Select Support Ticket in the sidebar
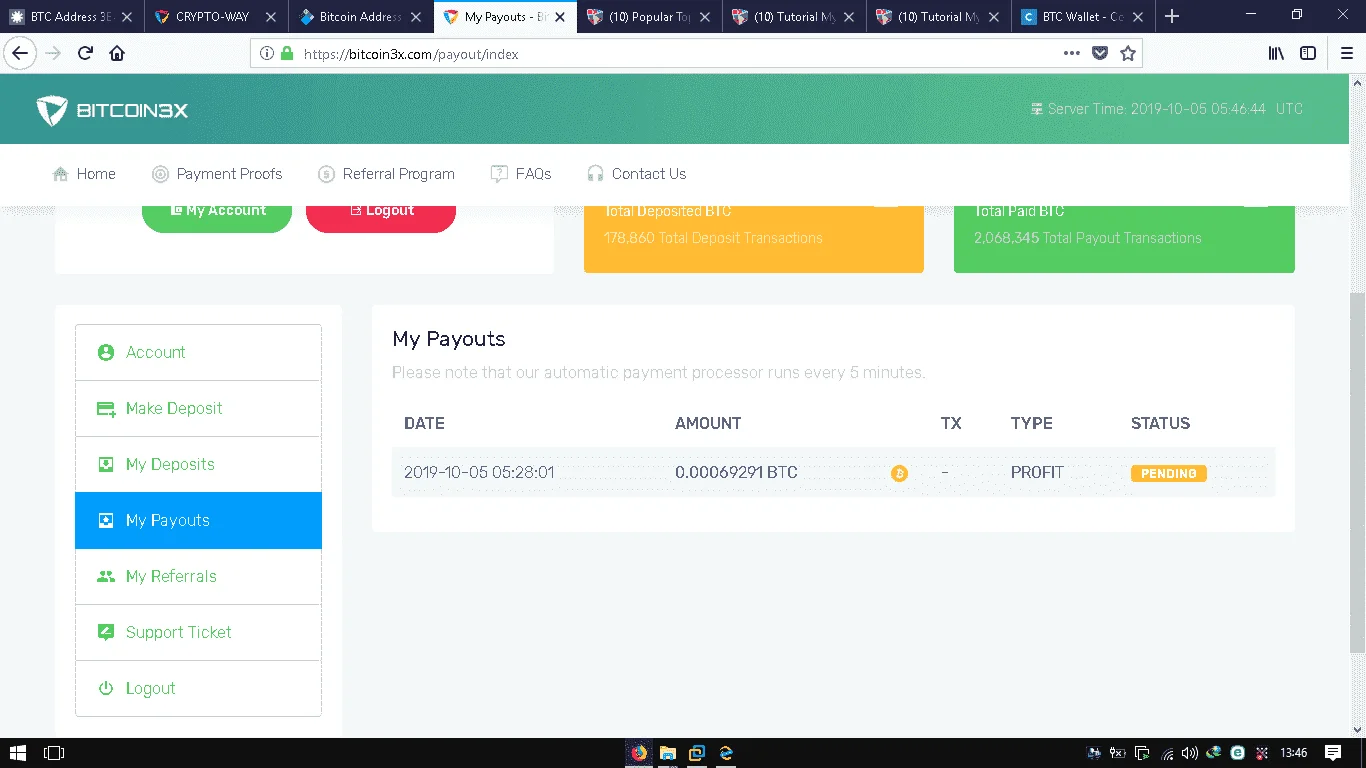The image size is (1366, 768). [x=198, y=632]
